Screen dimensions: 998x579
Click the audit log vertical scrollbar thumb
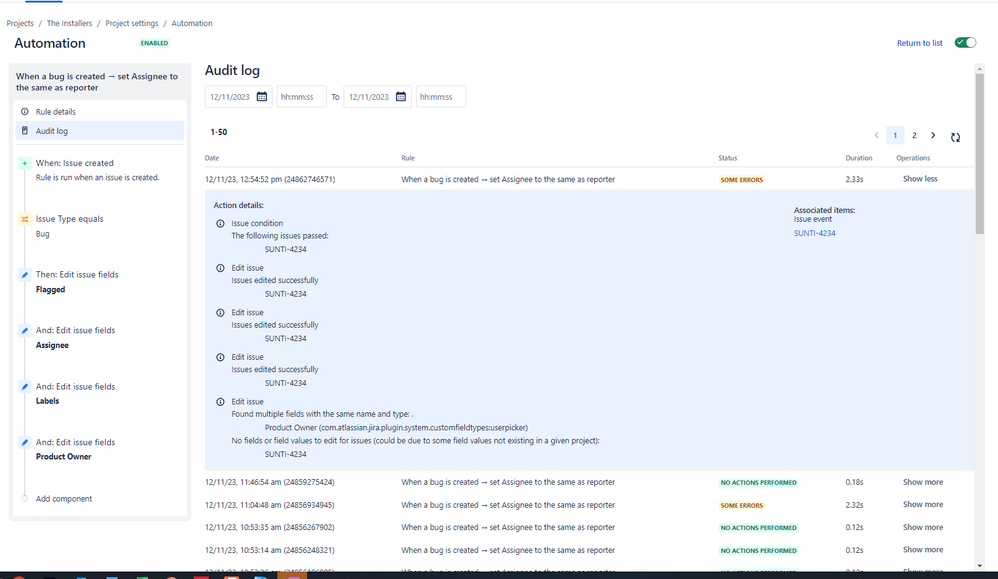point(979,153)
